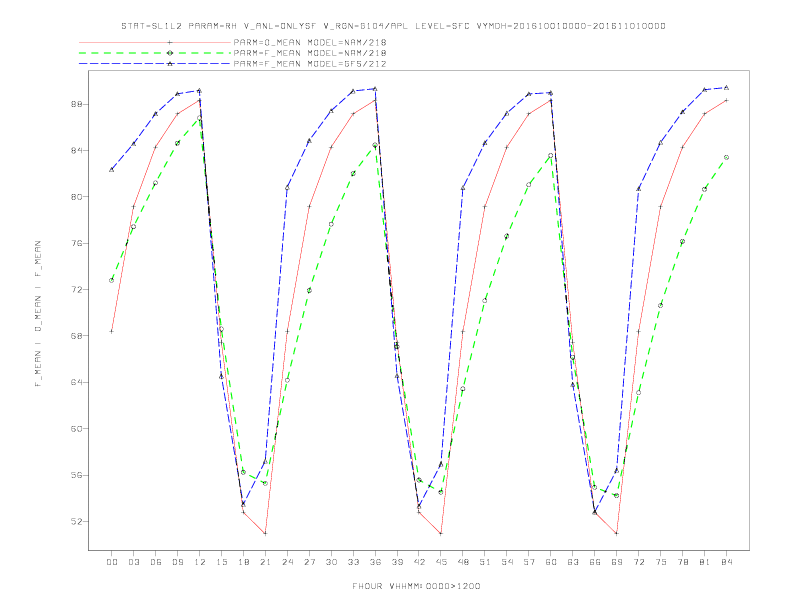
Task: Click the green circle marker in legend
Action: pyautogui.click(x=170, y=53)
